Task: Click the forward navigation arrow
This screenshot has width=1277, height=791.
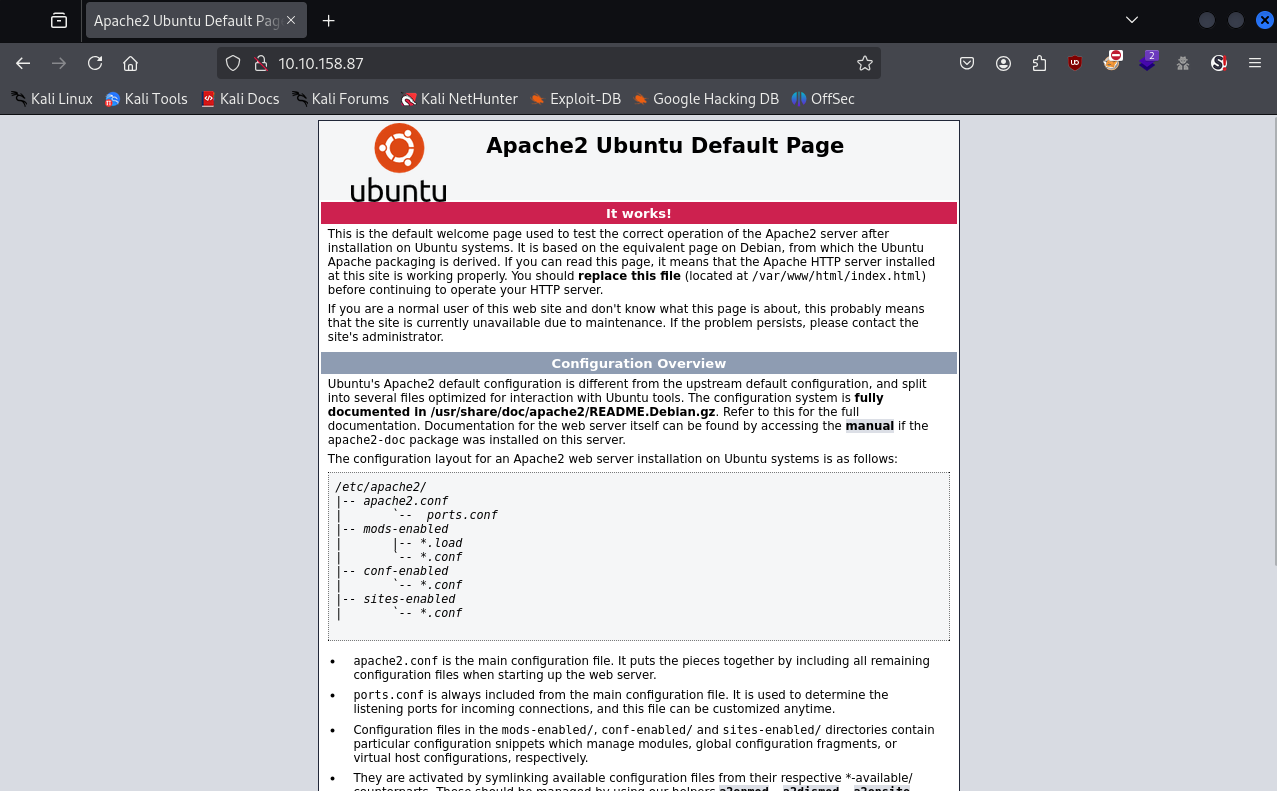Action: 59,63
